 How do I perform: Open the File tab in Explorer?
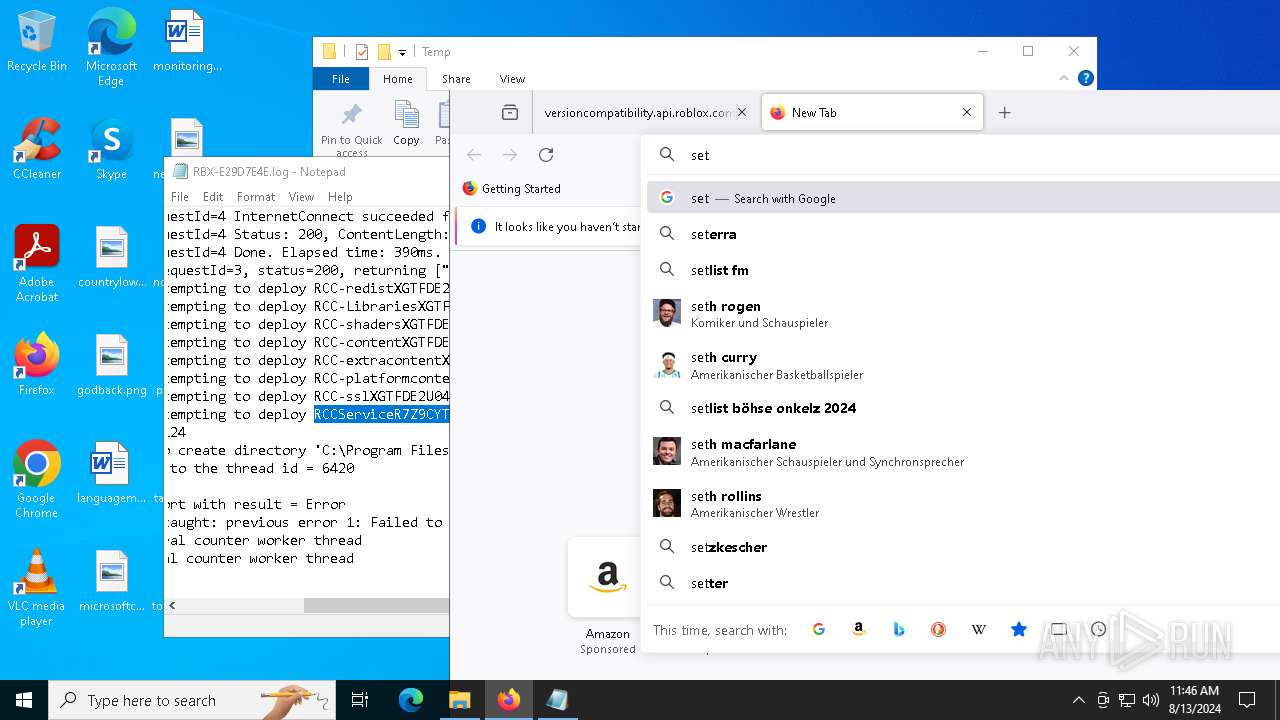[x=341, y=79]
